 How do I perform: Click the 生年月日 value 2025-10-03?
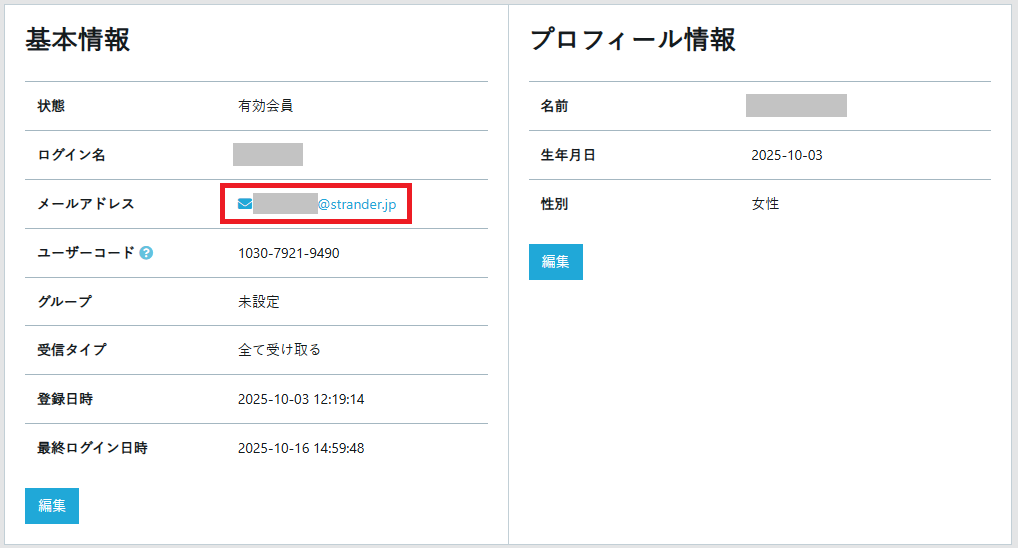click(786, 155)
